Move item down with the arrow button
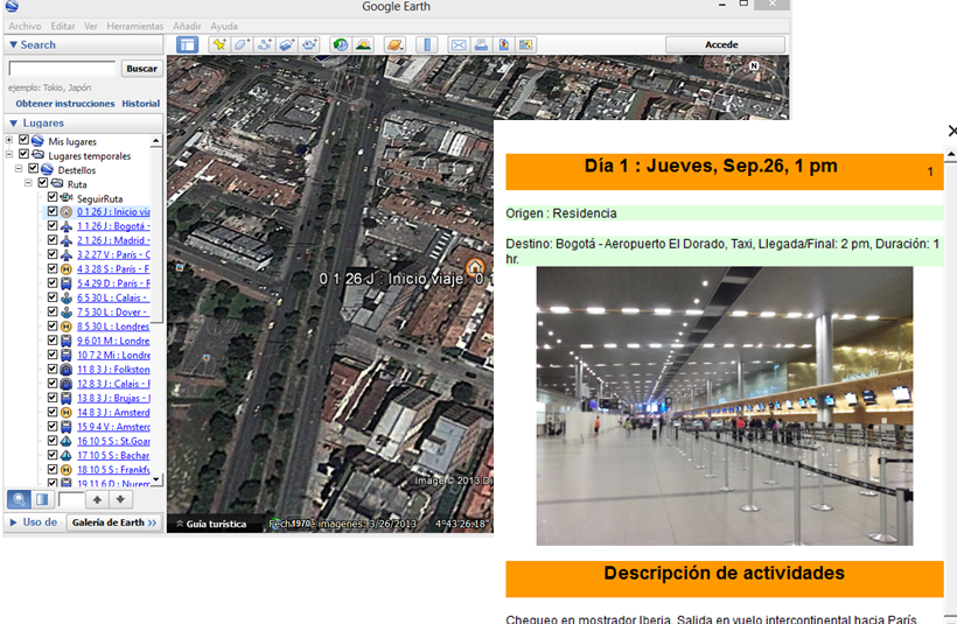Image resolution: width=957 pixels, height=624 pixels. [x=120, y=499]
